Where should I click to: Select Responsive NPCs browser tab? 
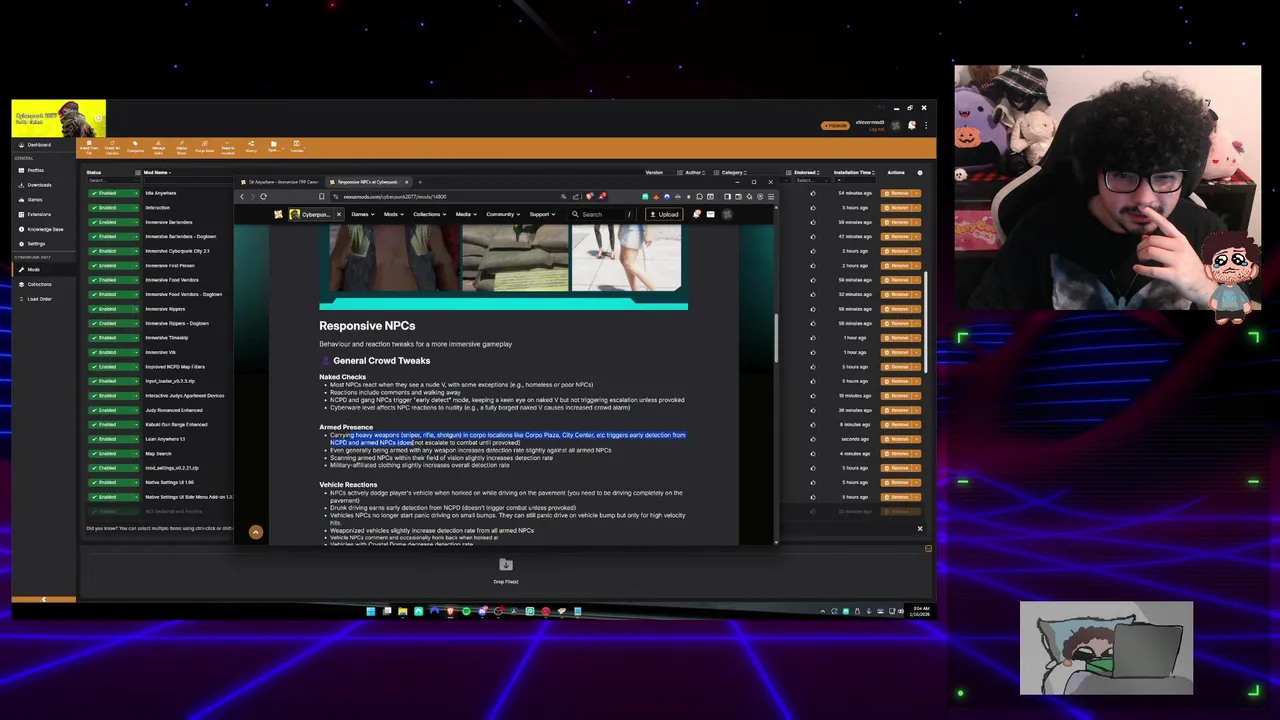pos(368,182)
